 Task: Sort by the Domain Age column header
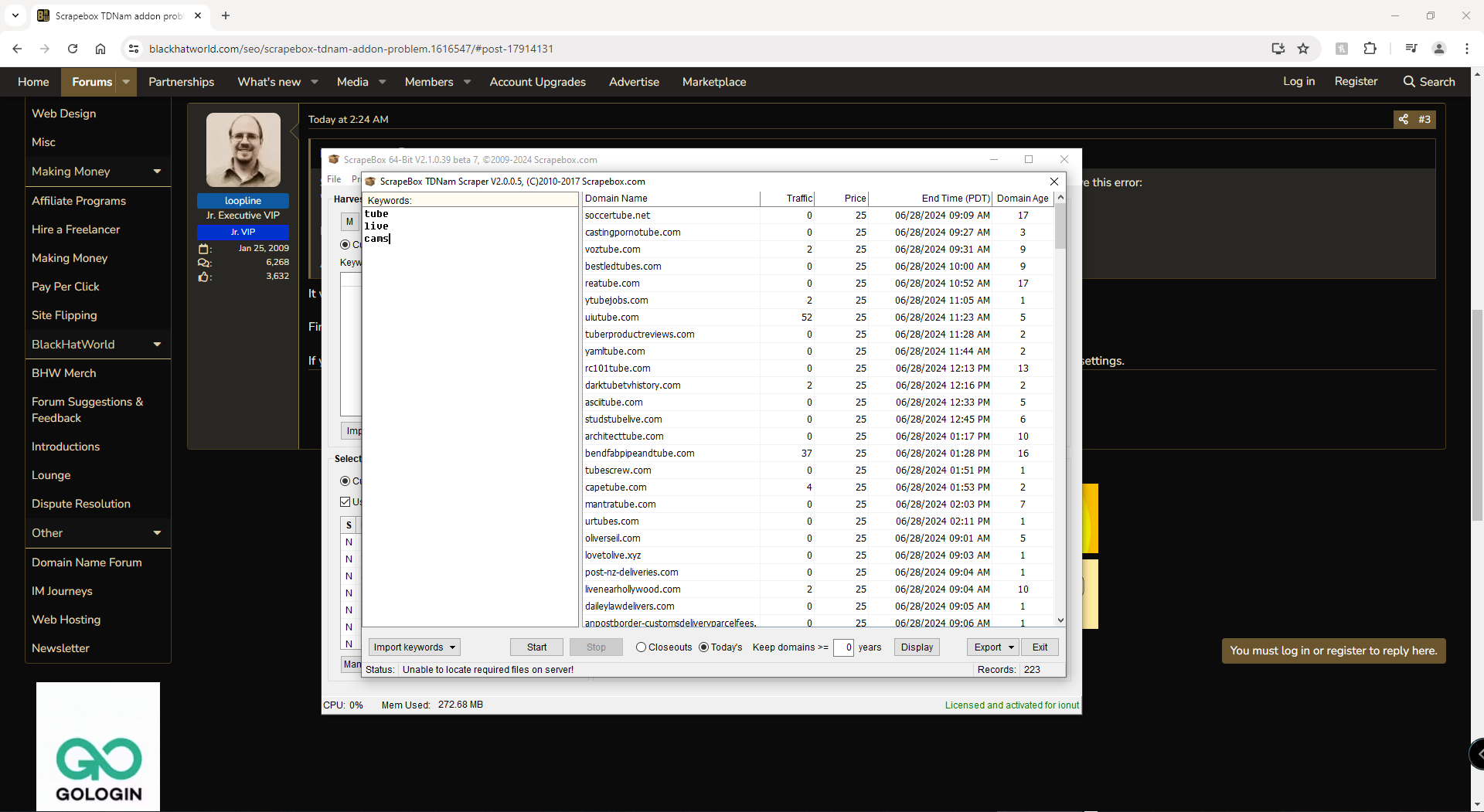1023,199
